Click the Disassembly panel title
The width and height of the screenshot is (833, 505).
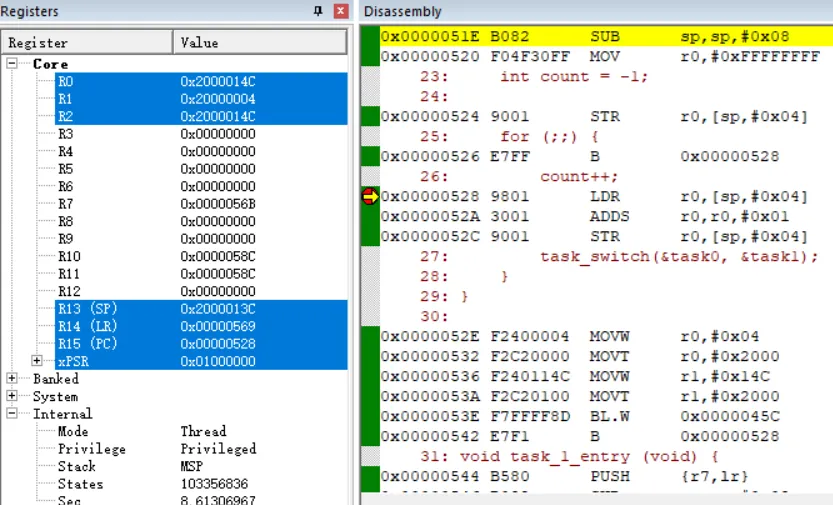coord(402,11)
